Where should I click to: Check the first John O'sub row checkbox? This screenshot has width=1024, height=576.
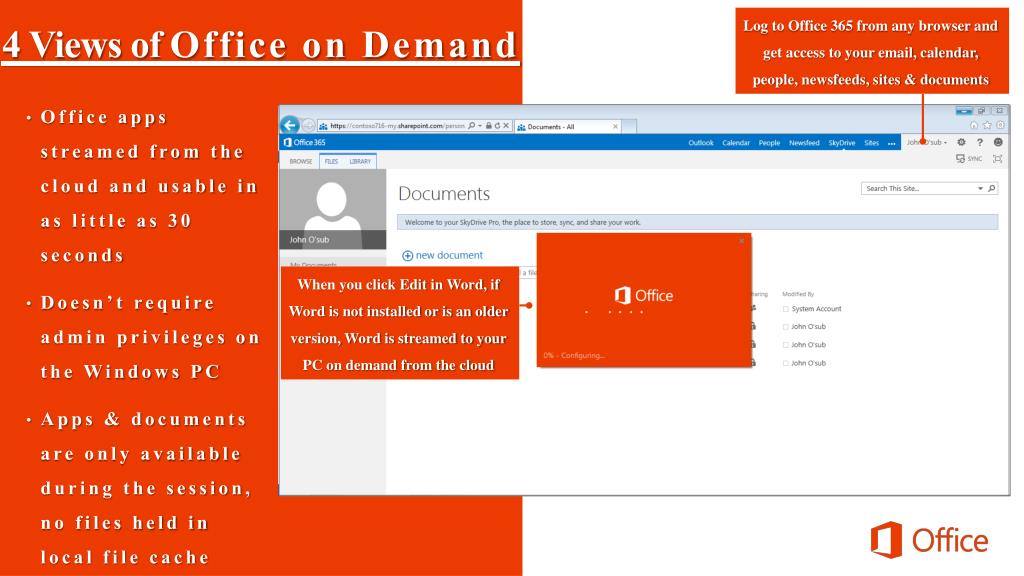[786, 327]
